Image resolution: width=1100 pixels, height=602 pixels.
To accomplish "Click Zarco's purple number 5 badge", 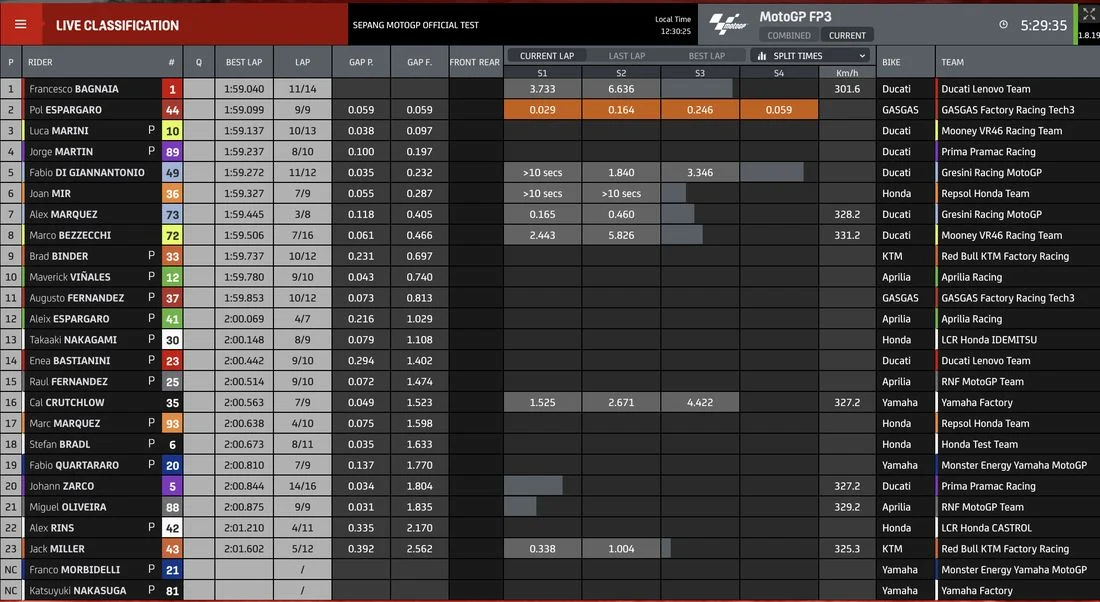I will (172, 486).
